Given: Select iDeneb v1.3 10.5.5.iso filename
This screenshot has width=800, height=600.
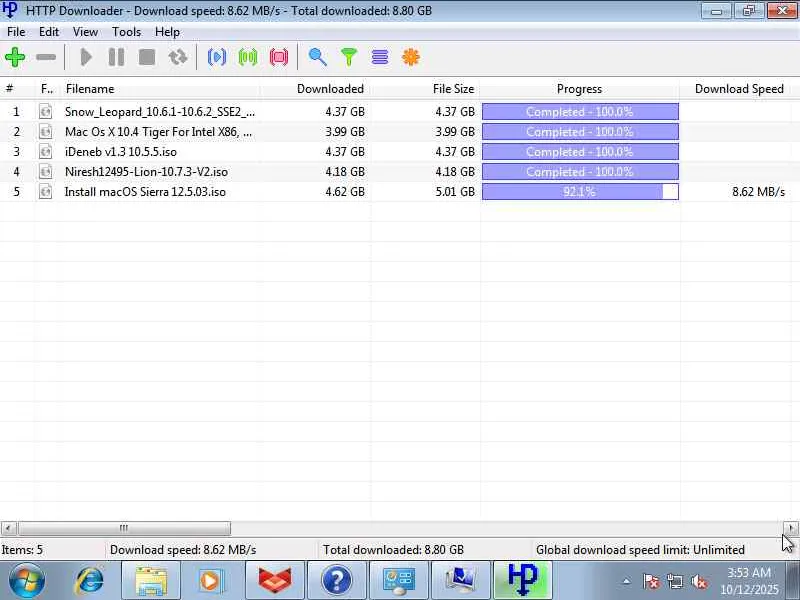Looking at the screenshot, I should tap(121, 152).
